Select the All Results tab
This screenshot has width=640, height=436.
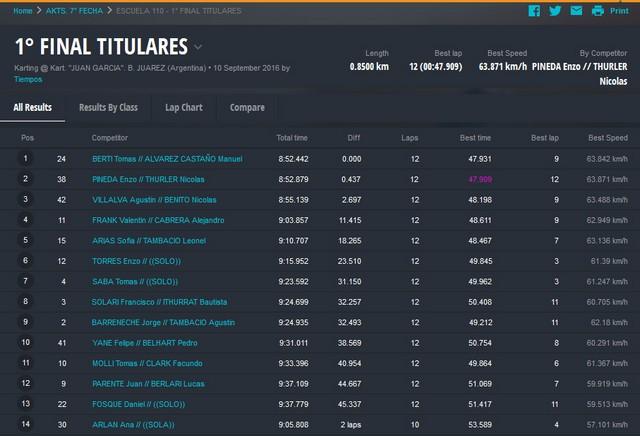[33, 107]
